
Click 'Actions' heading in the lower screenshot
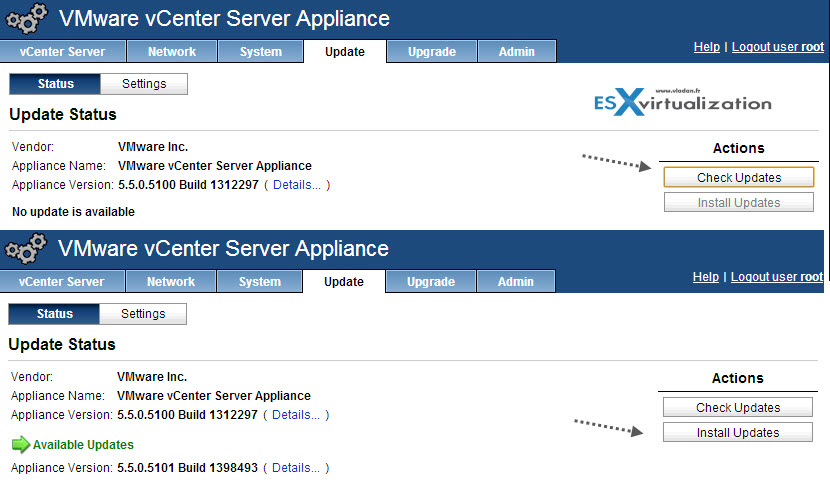pos(737,378)
